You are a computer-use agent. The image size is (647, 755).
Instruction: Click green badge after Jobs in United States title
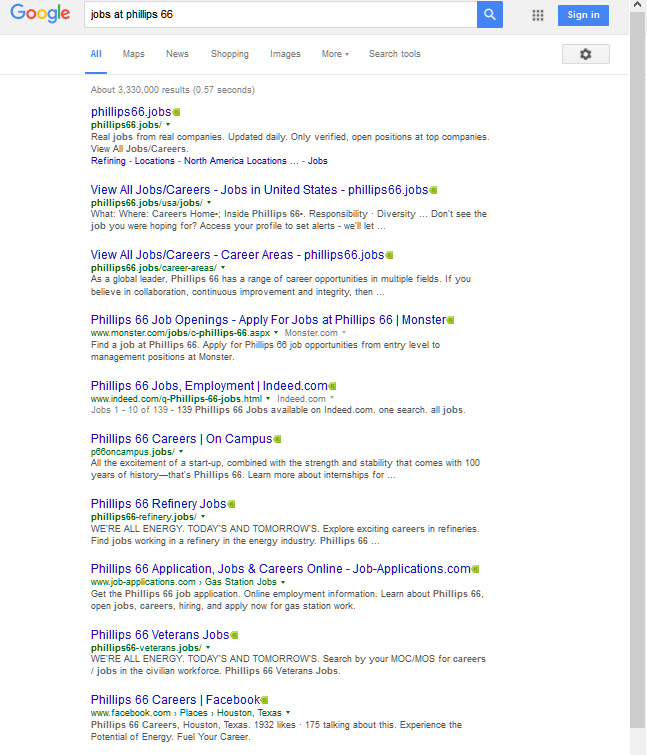coord(433,190)
